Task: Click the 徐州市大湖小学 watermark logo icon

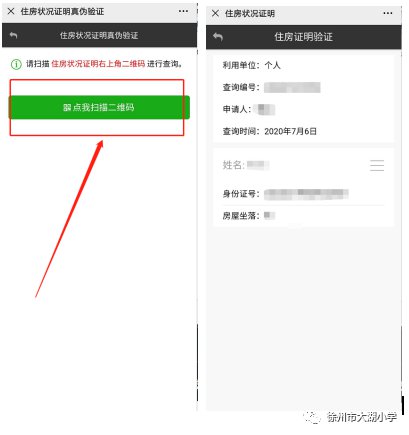Action: click(311, 417)
